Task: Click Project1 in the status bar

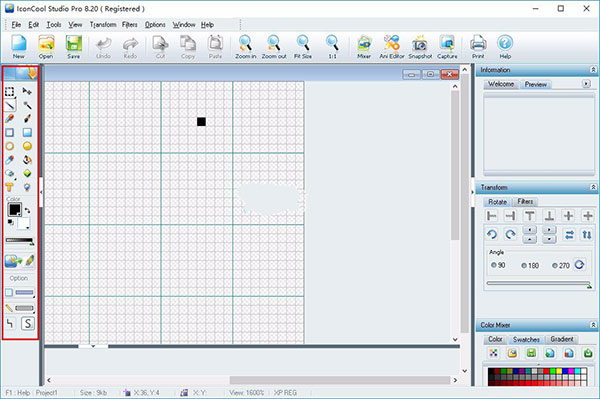Action: click(46, 392)
